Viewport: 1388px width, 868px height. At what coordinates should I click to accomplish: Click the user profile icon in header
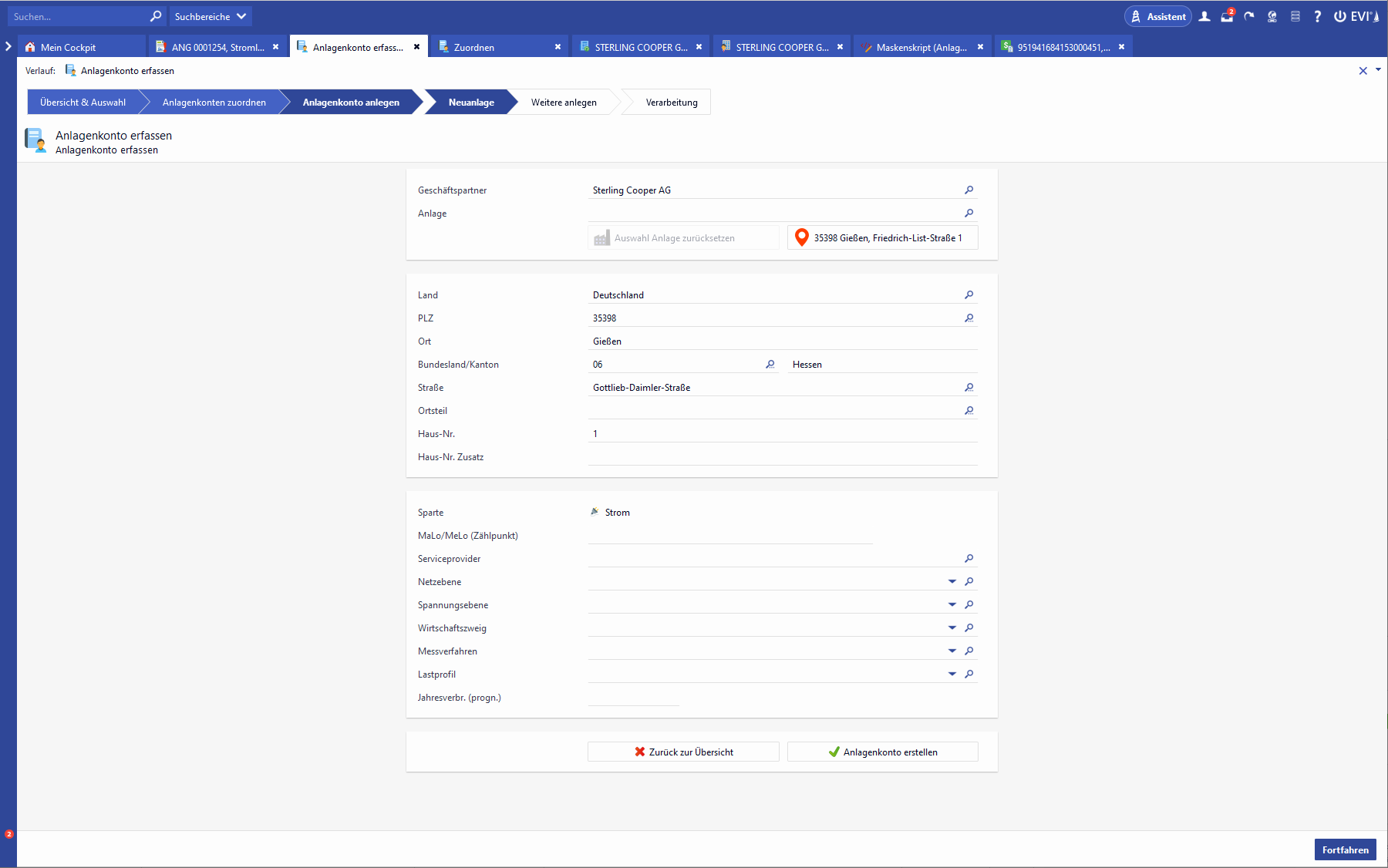coord(1204,16)
